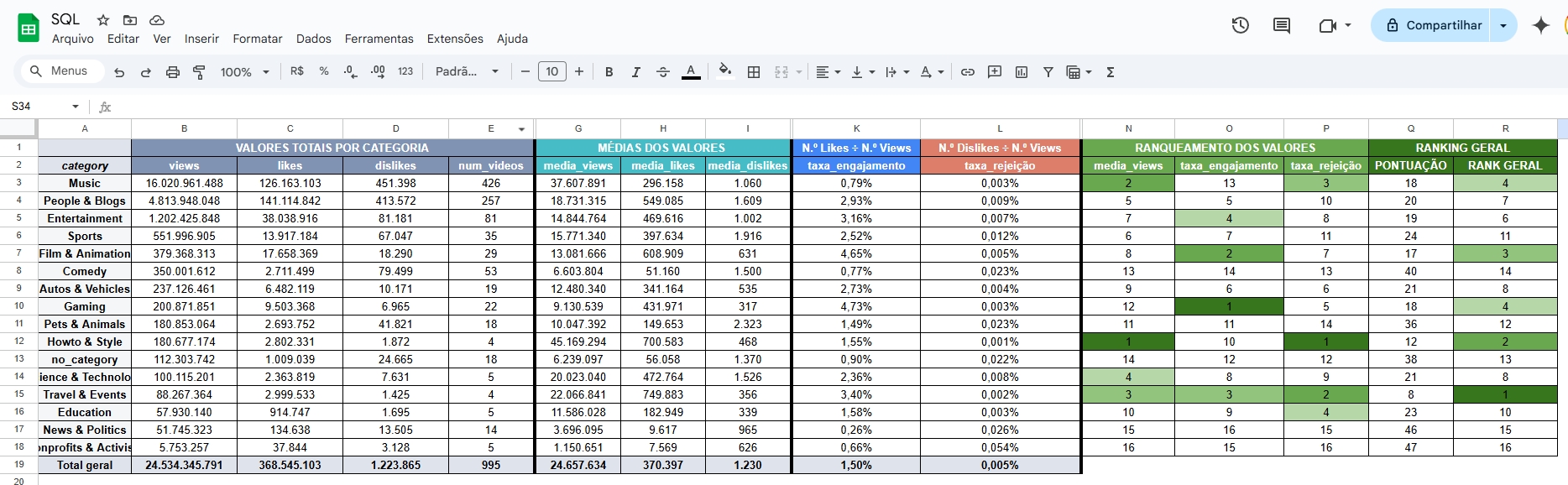Open the Google Sheets home icon
The height and width of the screenshot is (485, 1568).
pyautogui.click(x=29, y=28)
